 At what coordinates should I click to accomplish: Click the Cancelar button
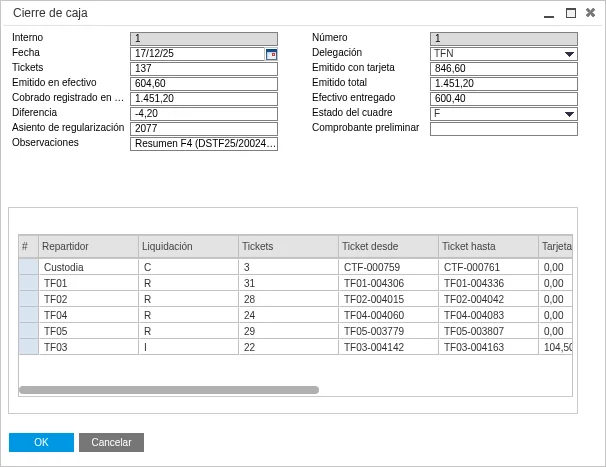tap(111, 442)
